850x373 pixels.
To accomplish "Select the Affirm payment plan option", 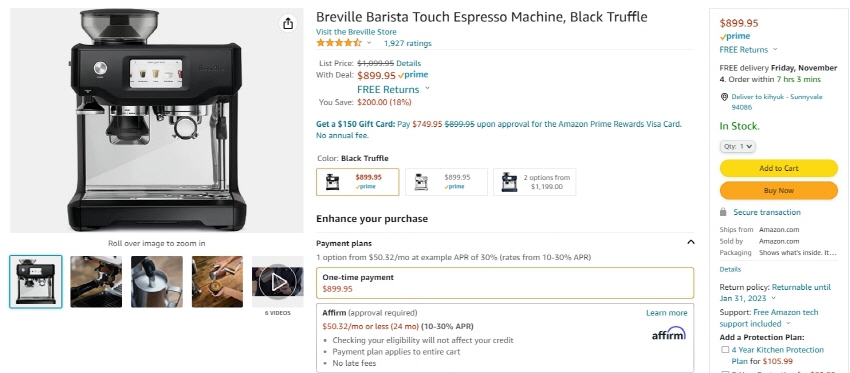I will (505, 338).
